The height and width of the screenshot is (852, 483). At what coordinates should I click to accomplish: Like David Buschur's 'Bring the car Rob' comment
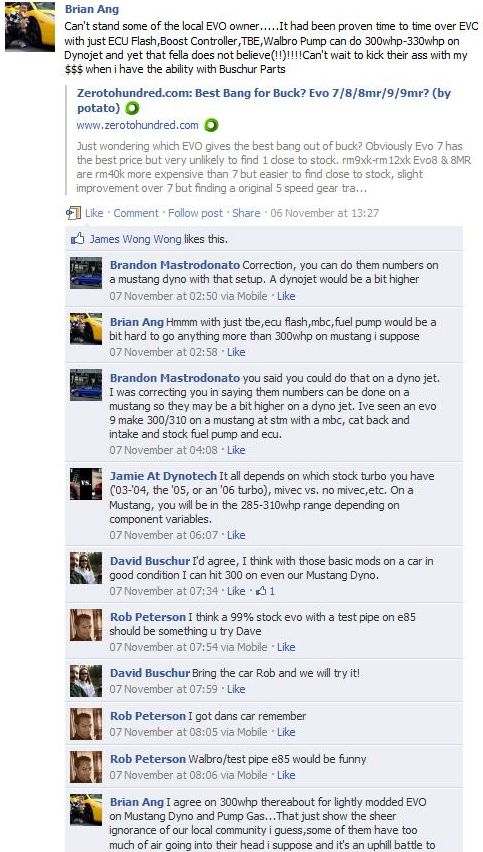tap(236, 688)
